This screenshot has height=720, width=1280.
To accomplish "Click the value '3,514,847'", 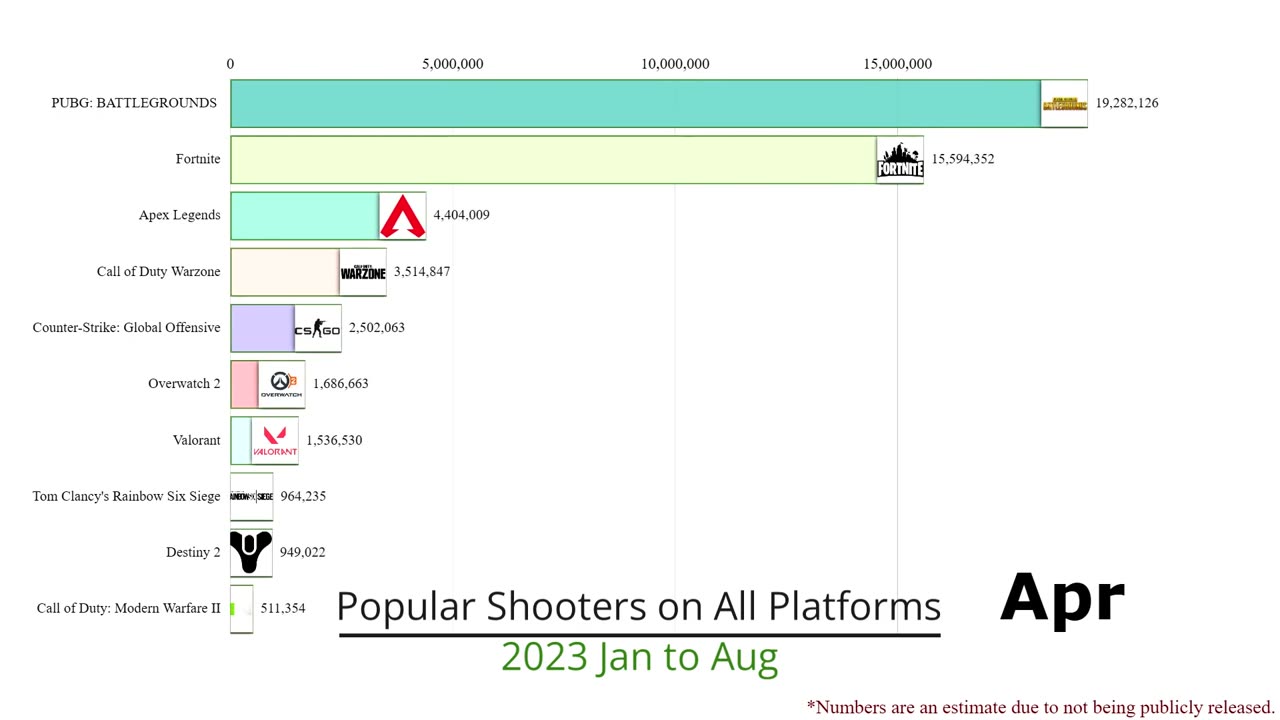I will pyautogui.click(x=422, y=271).
